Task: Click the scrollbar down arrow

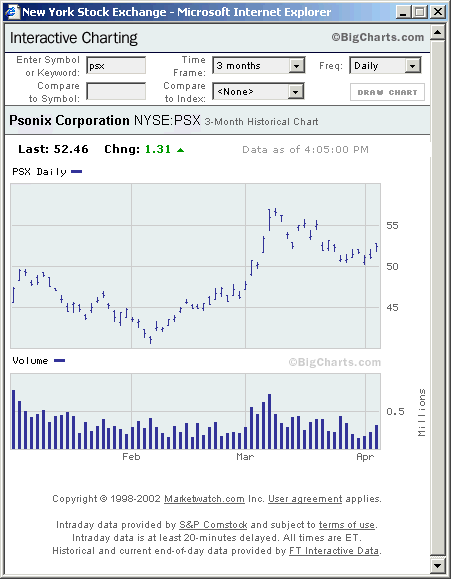Action: pos(438,565)
